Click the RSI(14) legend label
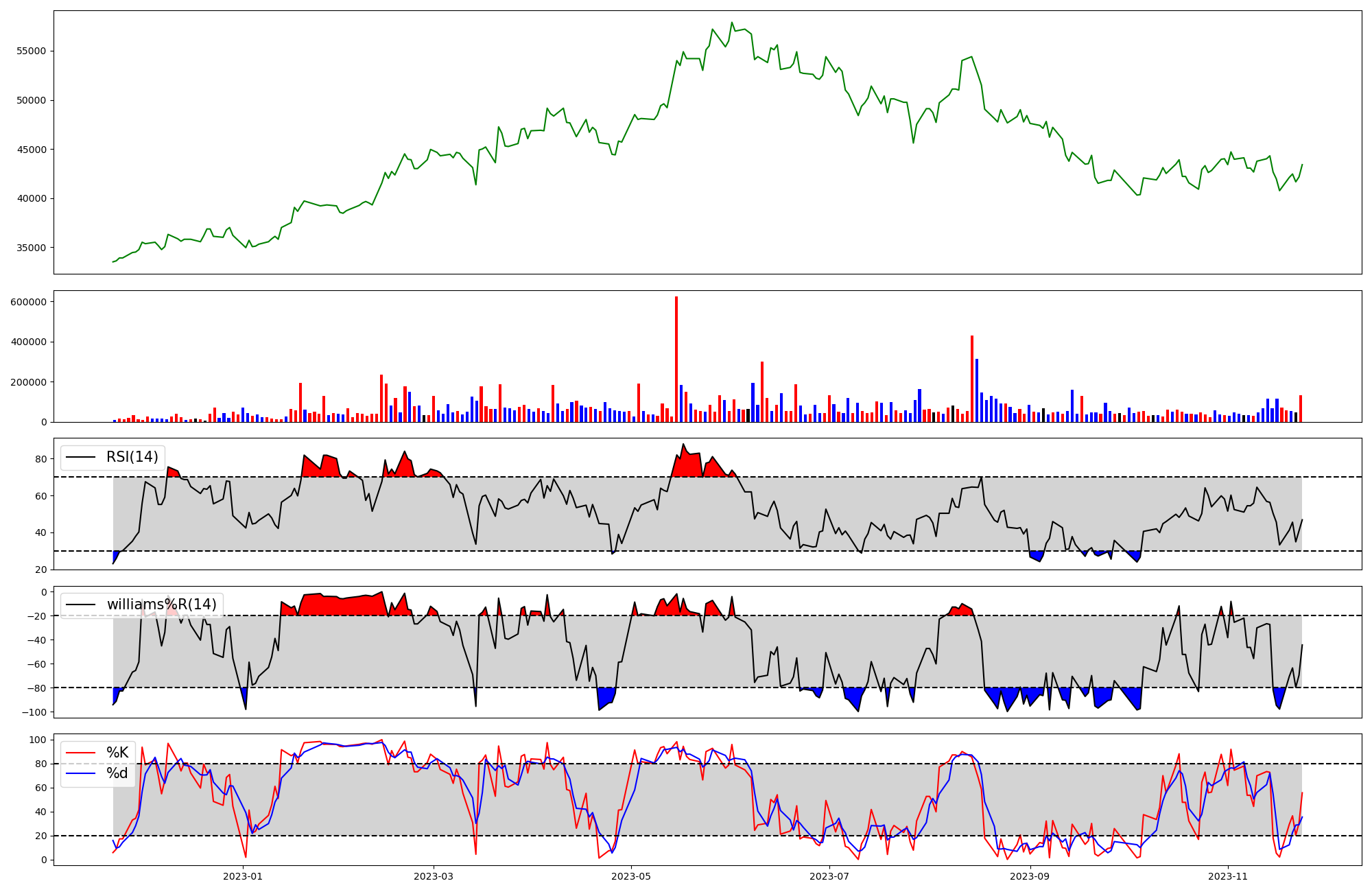1372x892 pixels. tap(132, 457)
